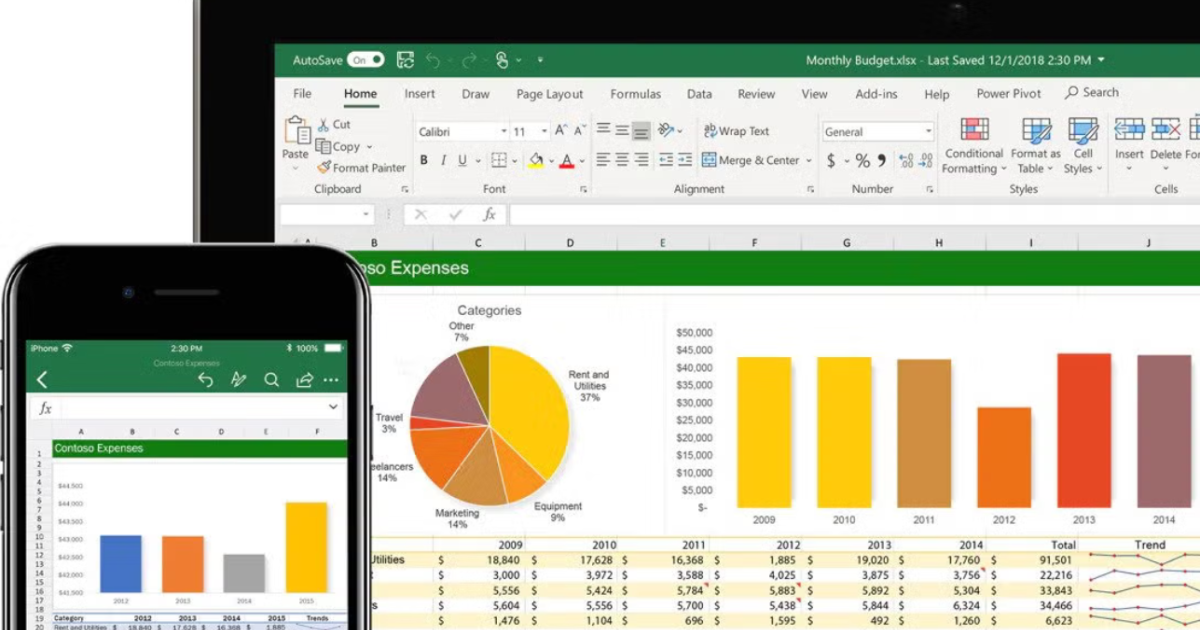Click the Search box in the ribbon

(x=1092, y=92)
